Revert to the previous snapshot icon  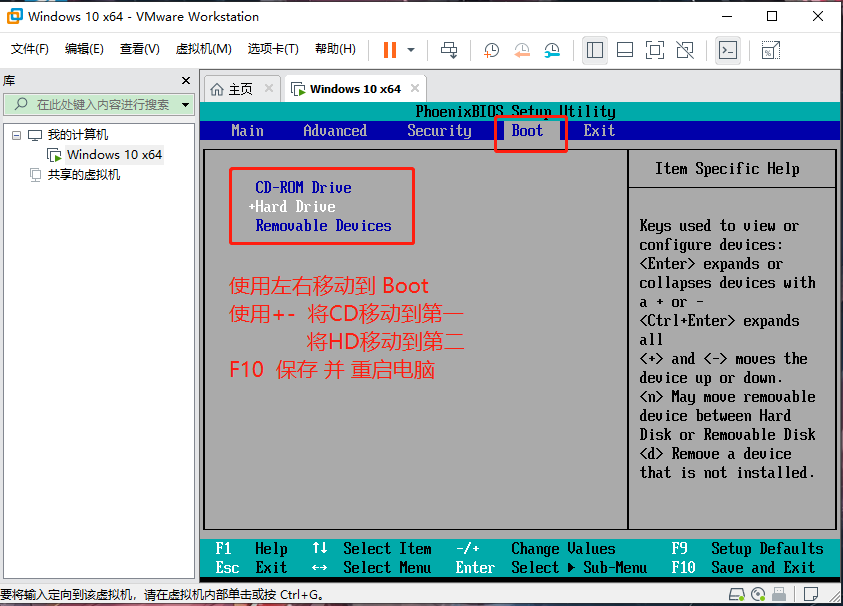(521, 50)
